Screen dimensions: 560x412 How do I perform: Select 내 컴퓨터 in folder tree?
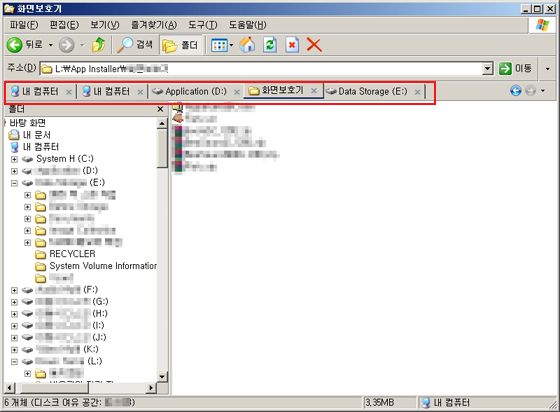click(41, 147)
